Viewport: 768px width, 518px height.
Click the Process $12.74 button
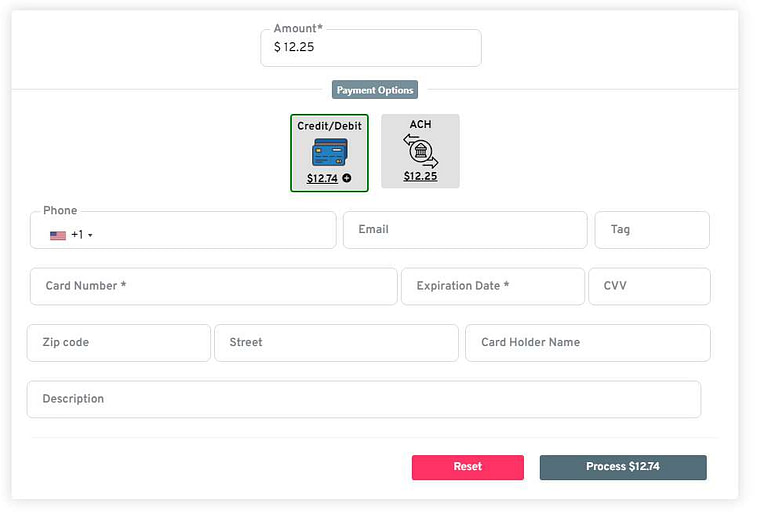[623, 468]
